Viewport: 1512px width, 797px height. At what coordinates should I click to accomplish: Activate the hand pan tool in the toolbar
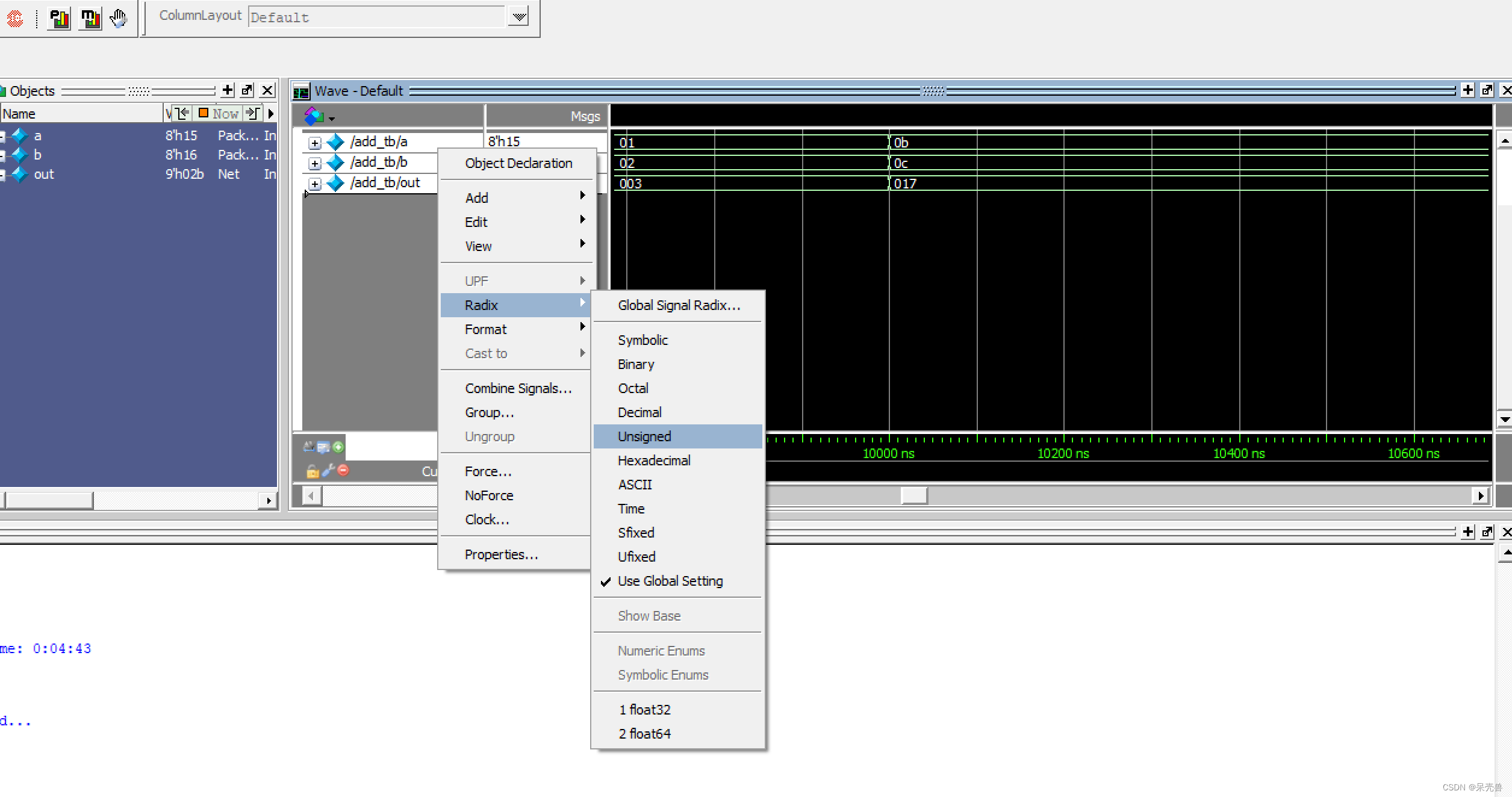pos(118,18)
